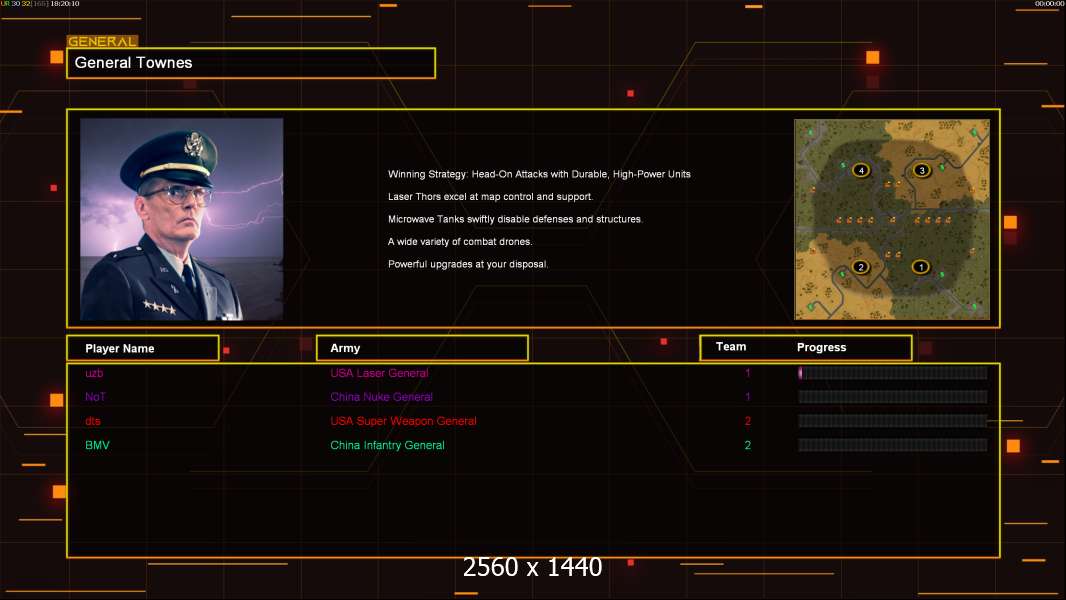Click China Nuke General army entry

tap(381, 397)
